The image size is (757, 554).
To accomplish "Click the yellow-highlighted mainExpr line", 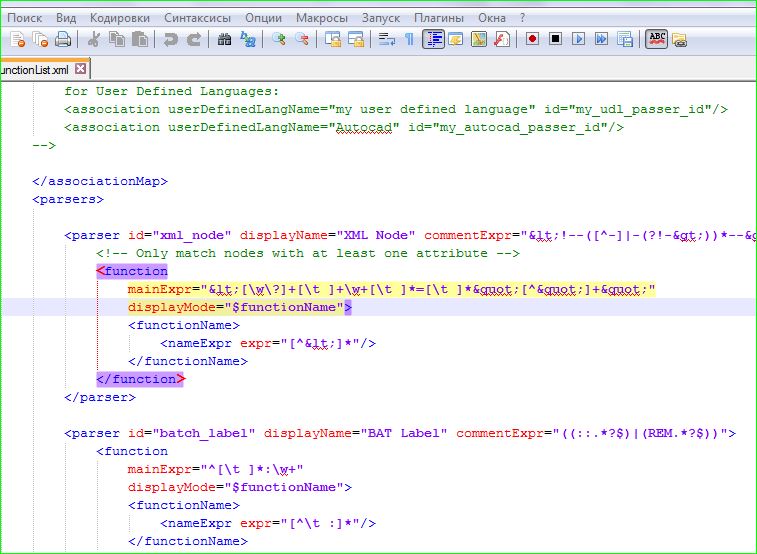I will pos(392,290).
